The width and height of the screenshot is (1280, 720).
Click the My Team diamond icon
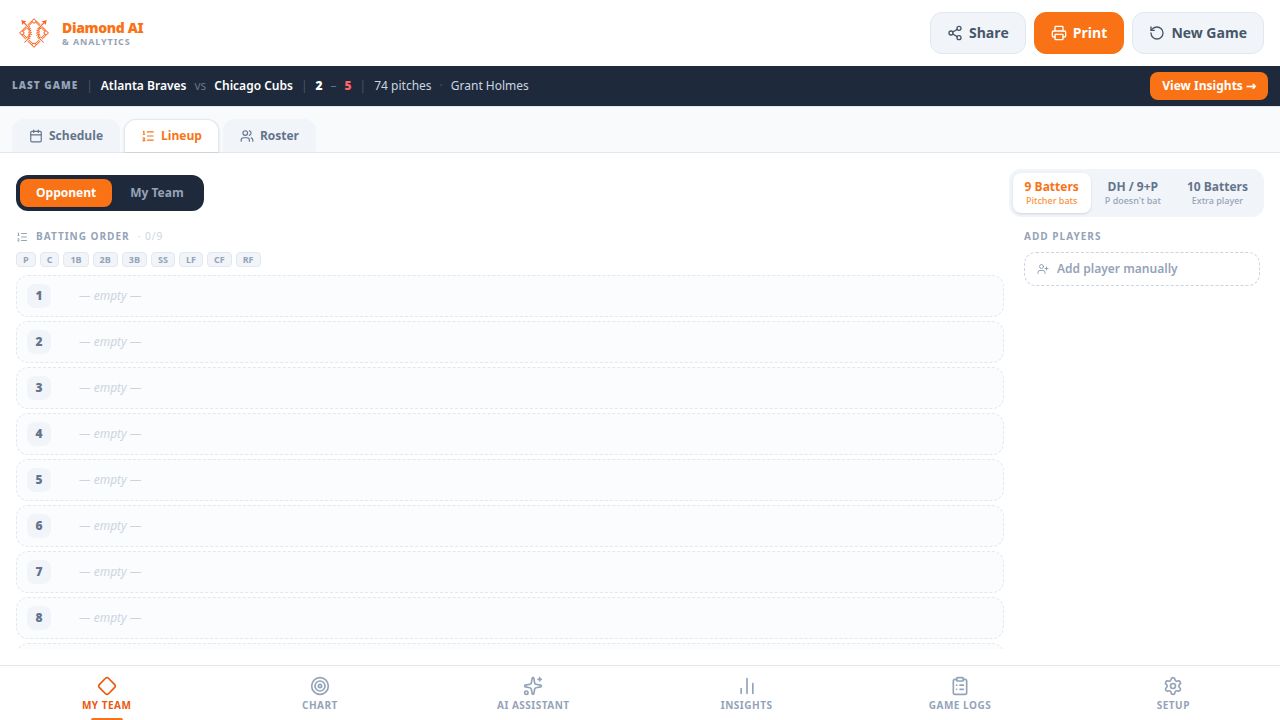107,686
